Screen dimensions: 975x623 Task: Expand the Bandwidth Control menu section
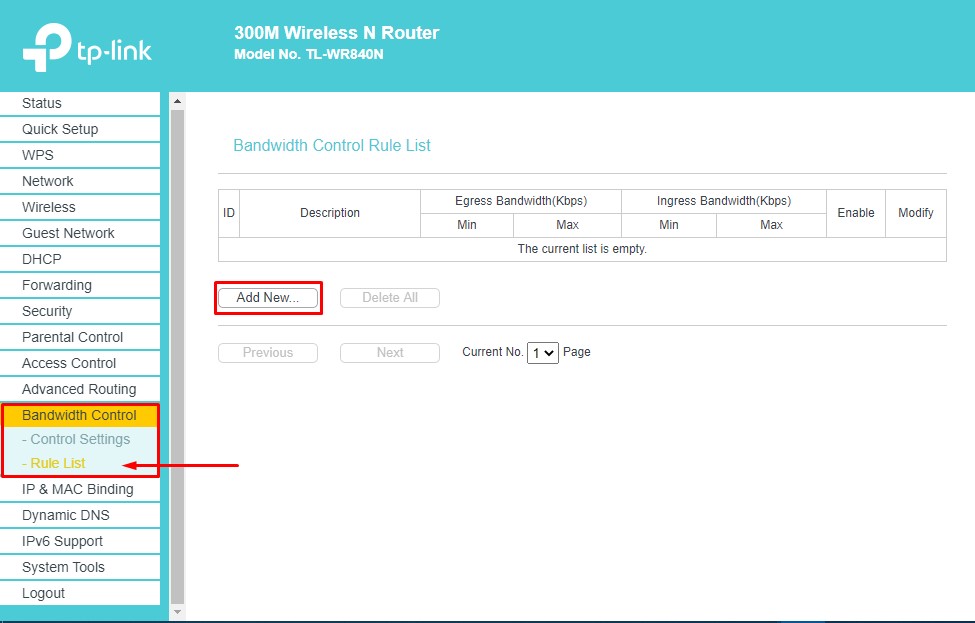pyautogui.click(x=79, y=415)
